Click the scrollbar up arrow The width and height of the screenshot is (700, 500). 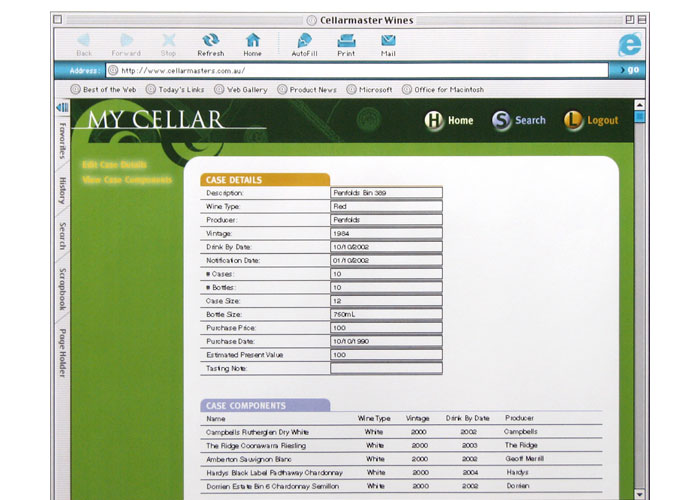click(639, 105)
